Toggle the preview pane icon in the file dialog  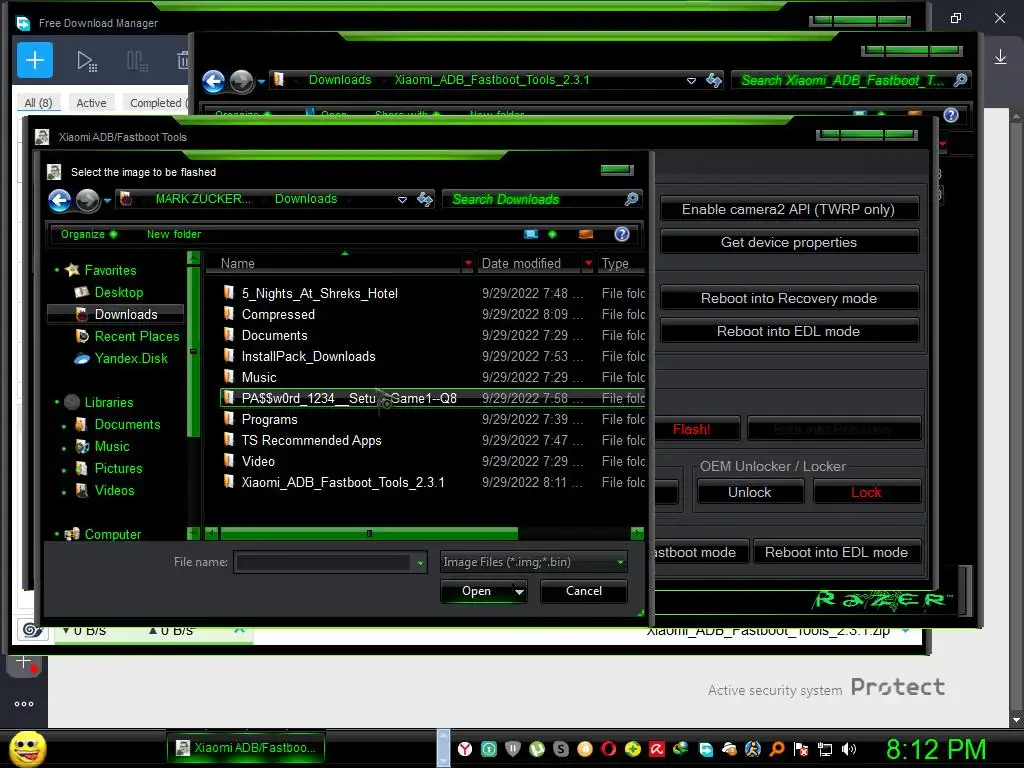pyautogui.click(x=586, y=234)
